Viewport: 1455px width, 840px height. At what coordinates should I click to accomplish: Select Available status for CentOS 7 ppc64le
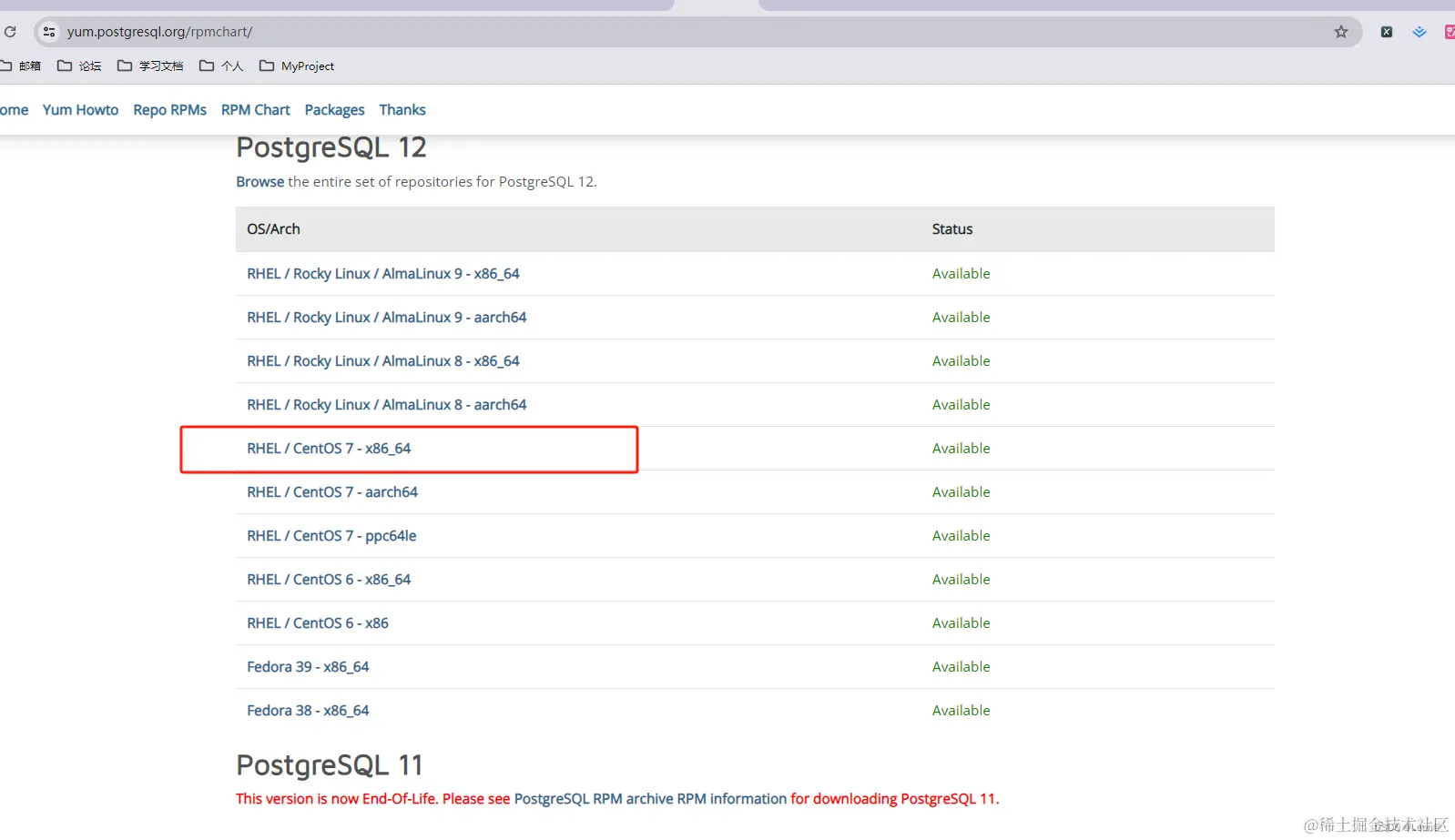(x=961, y=536)
